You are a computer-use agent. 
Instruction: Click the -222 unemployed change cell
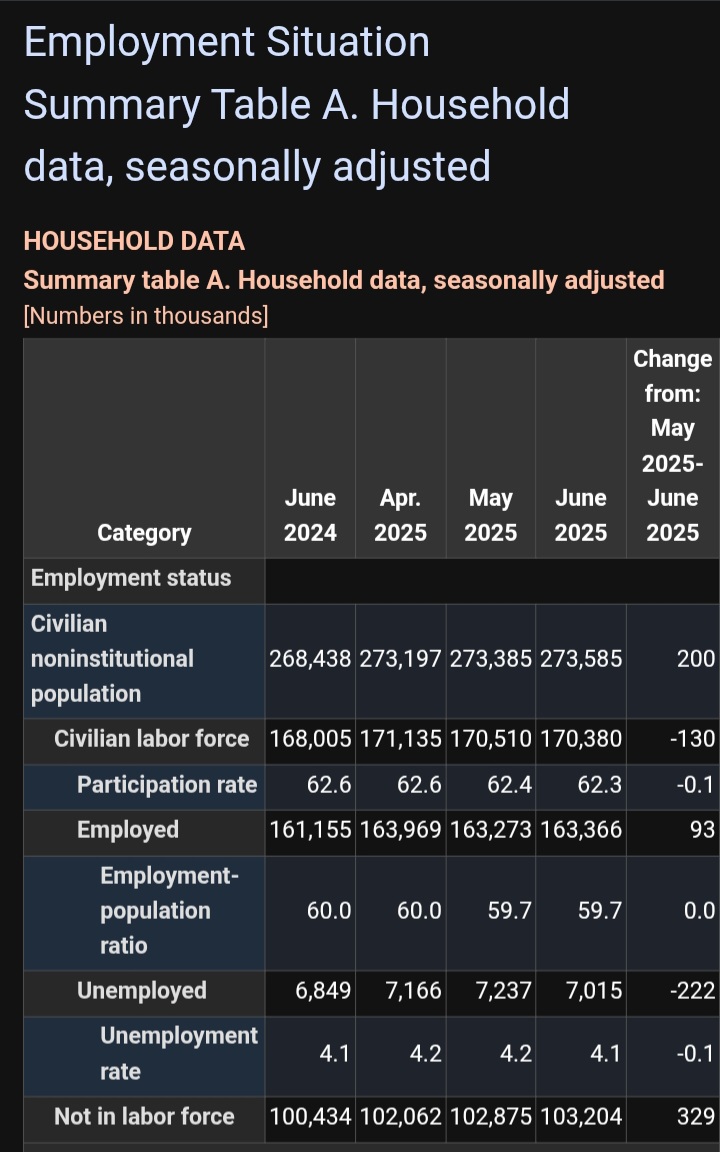pyautogui.click(x=673, y=991)
